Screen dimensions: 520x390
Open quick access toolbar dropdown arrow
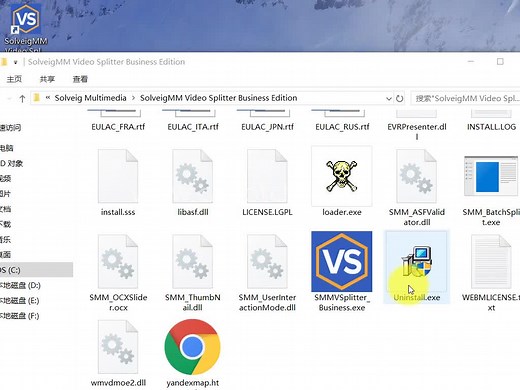[x=15, y=62]
